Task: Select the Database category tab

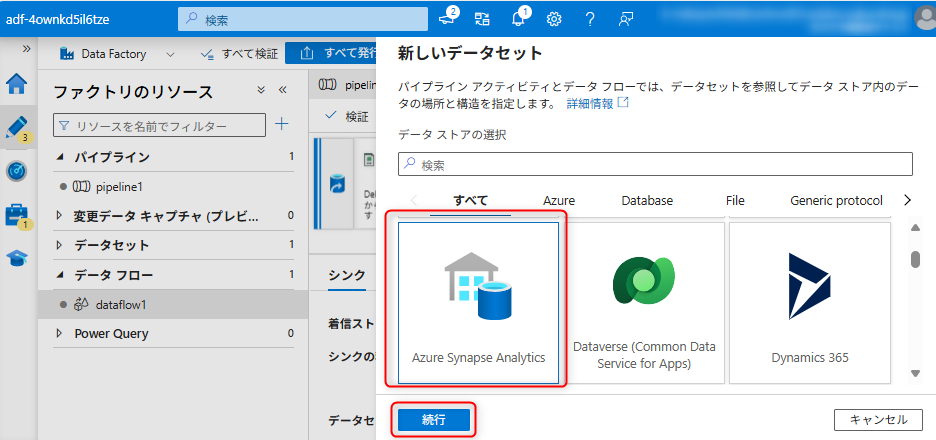Action: [647, 201]
